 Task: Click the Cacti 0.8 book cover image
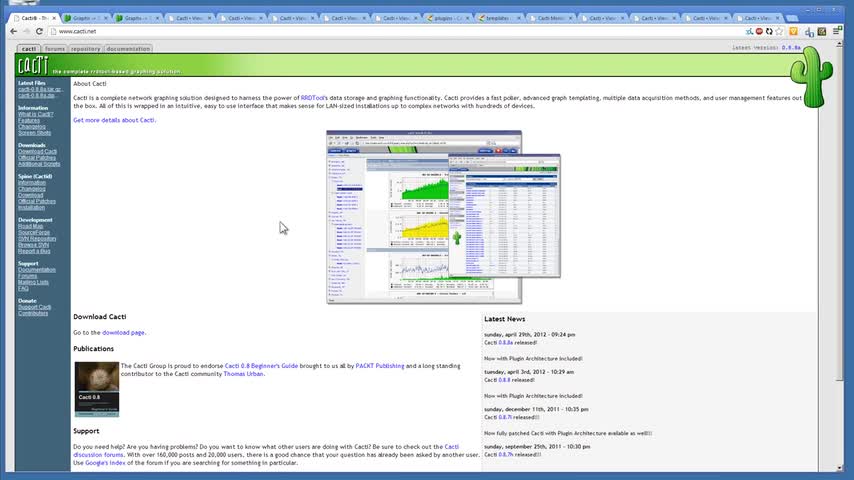point(97,389)
